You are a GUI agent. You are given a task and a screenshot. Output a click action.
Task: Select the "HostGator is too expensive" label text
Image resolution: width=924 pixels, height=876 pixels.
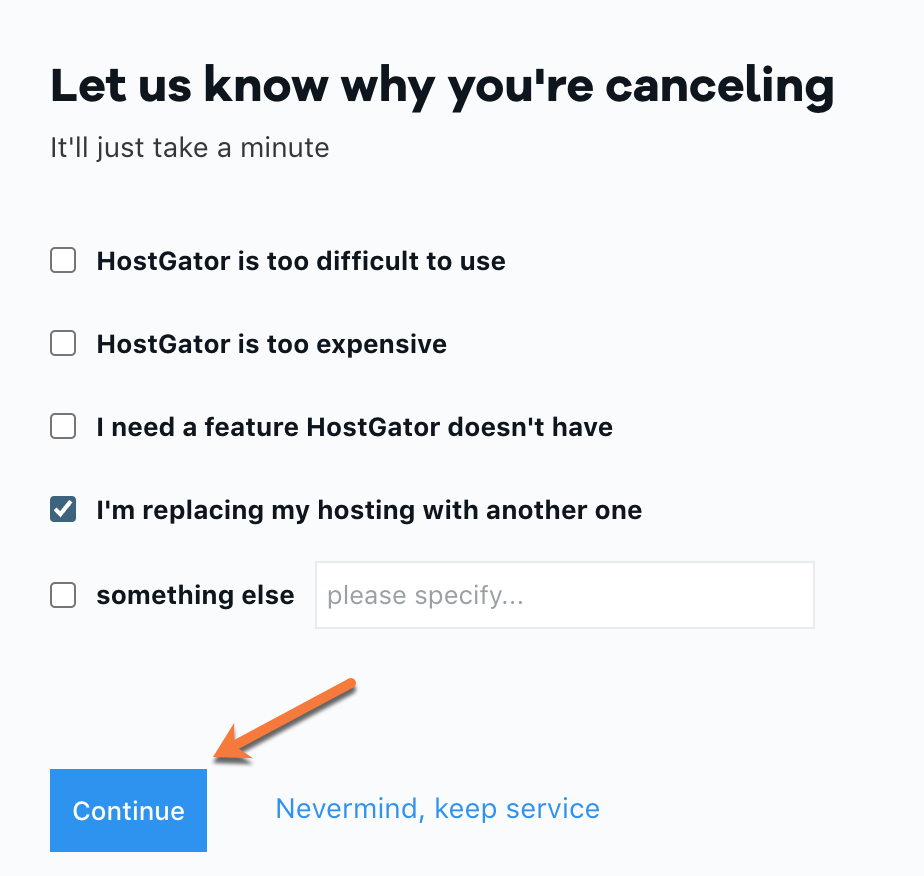271,345
